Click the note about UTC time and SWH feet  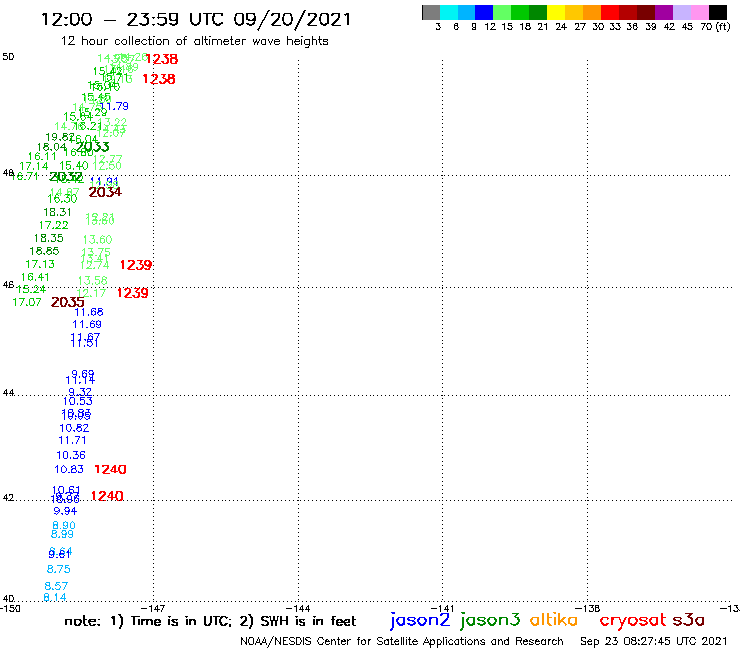210,621
